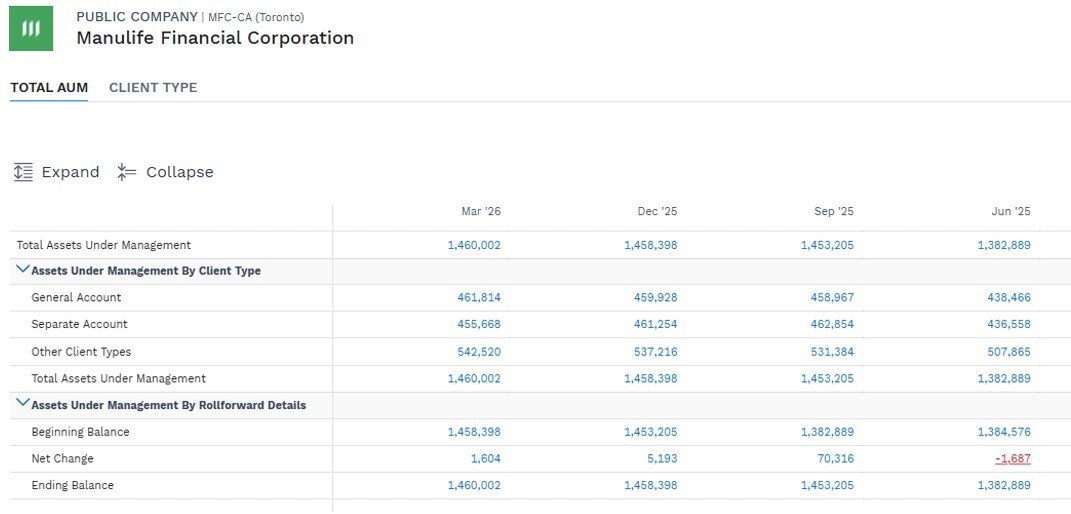1071x514 pixels.
Task: Click the Collapse button label
Action: (x=180, y=172)
